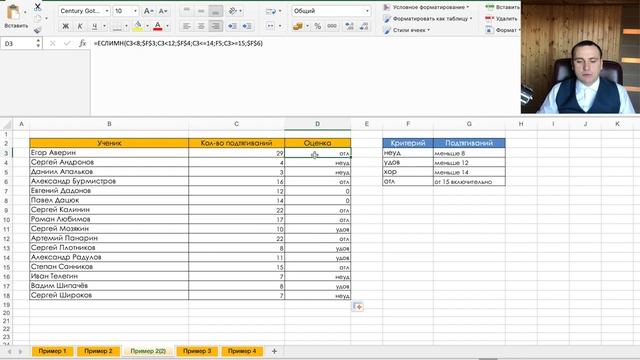640x360 pixels.
Task: Toggle italic formatting (К)
Action: (x=80, y=26)
